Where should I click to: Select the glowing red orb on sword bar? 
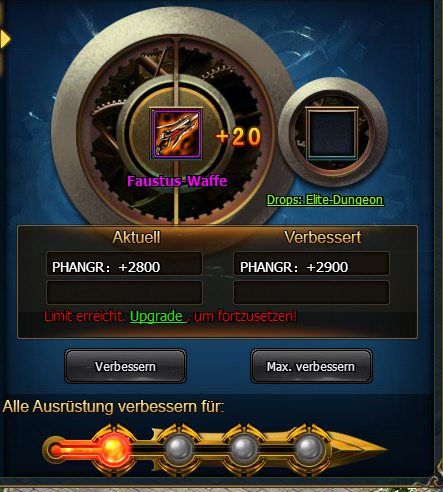(114, 448)
